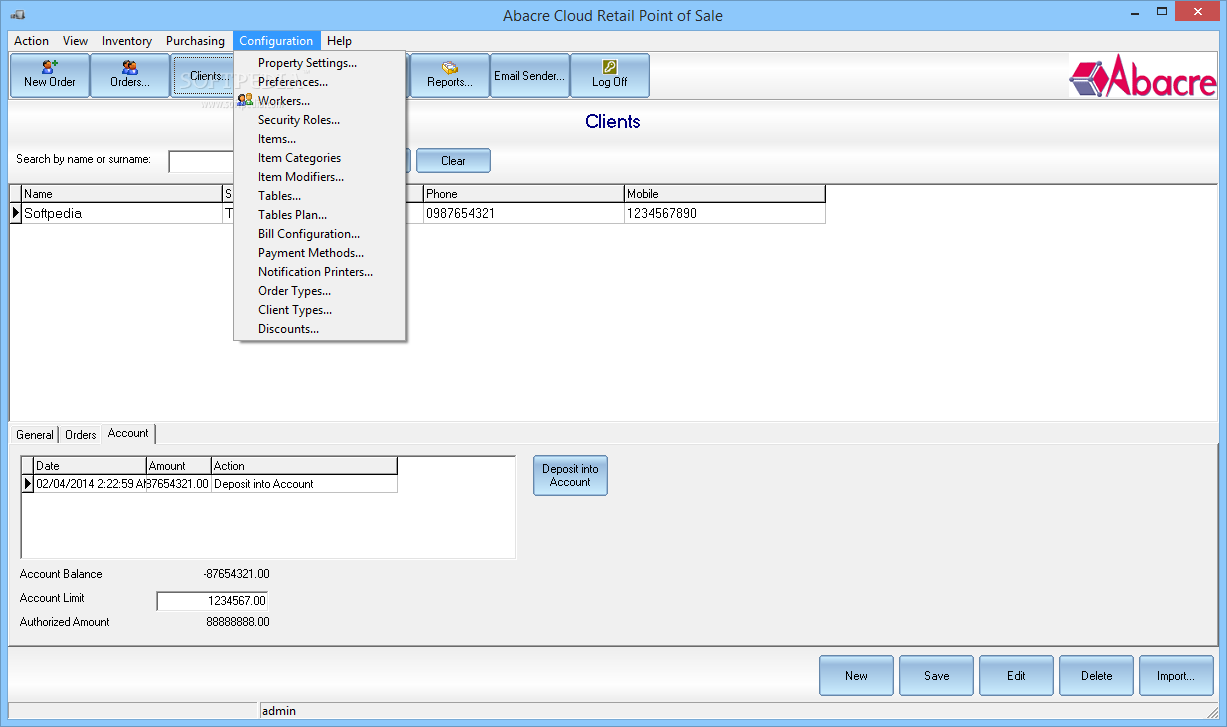Select Security Roles menu entry
The height and width of the screenshot is (727, 1227).
click(x=320, y=120)
